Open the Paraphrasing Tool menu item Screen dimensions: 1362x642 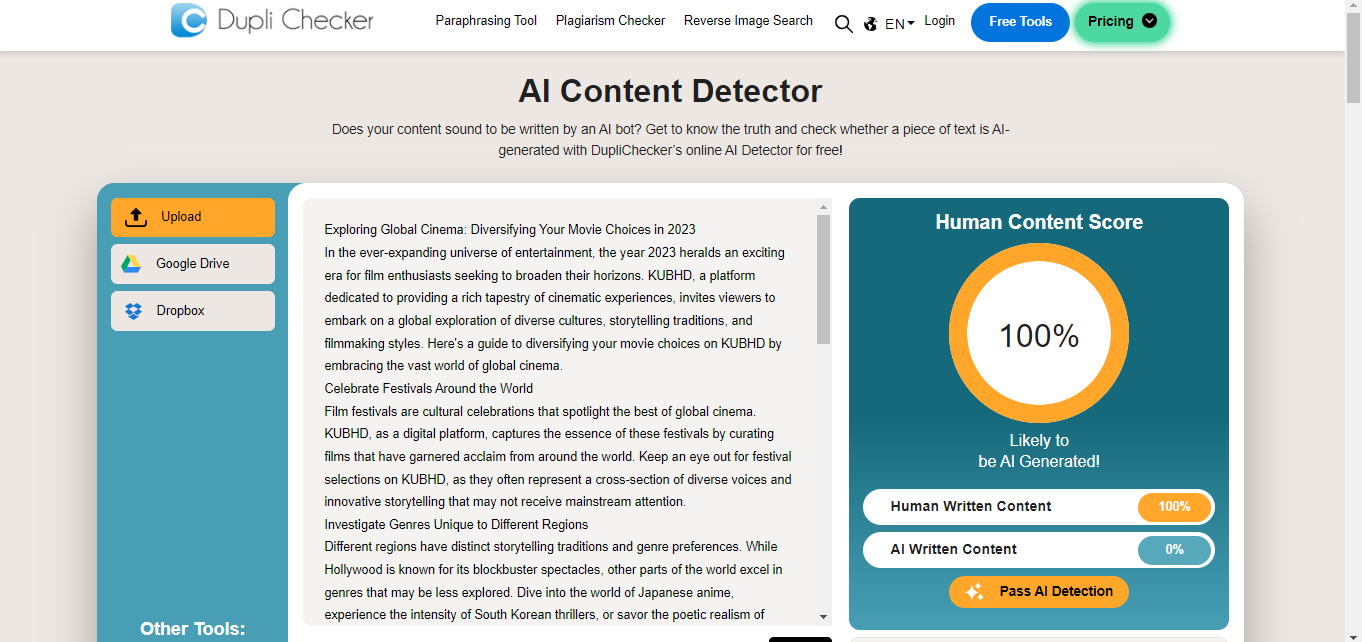point(486,20)
